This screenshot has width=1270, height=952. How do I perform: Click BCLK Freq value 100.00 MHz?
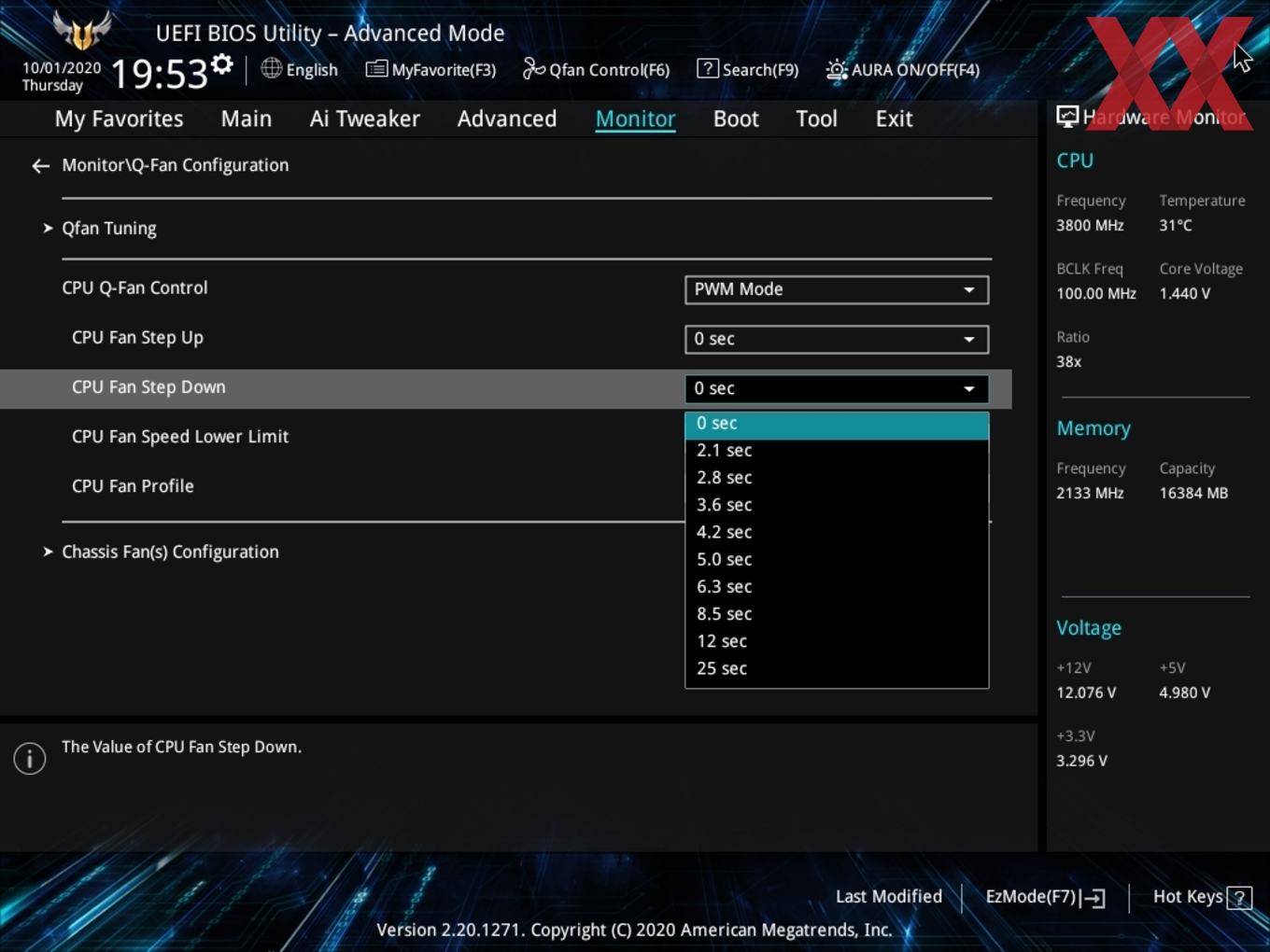pyautogui.click(x=1096, y=294)
